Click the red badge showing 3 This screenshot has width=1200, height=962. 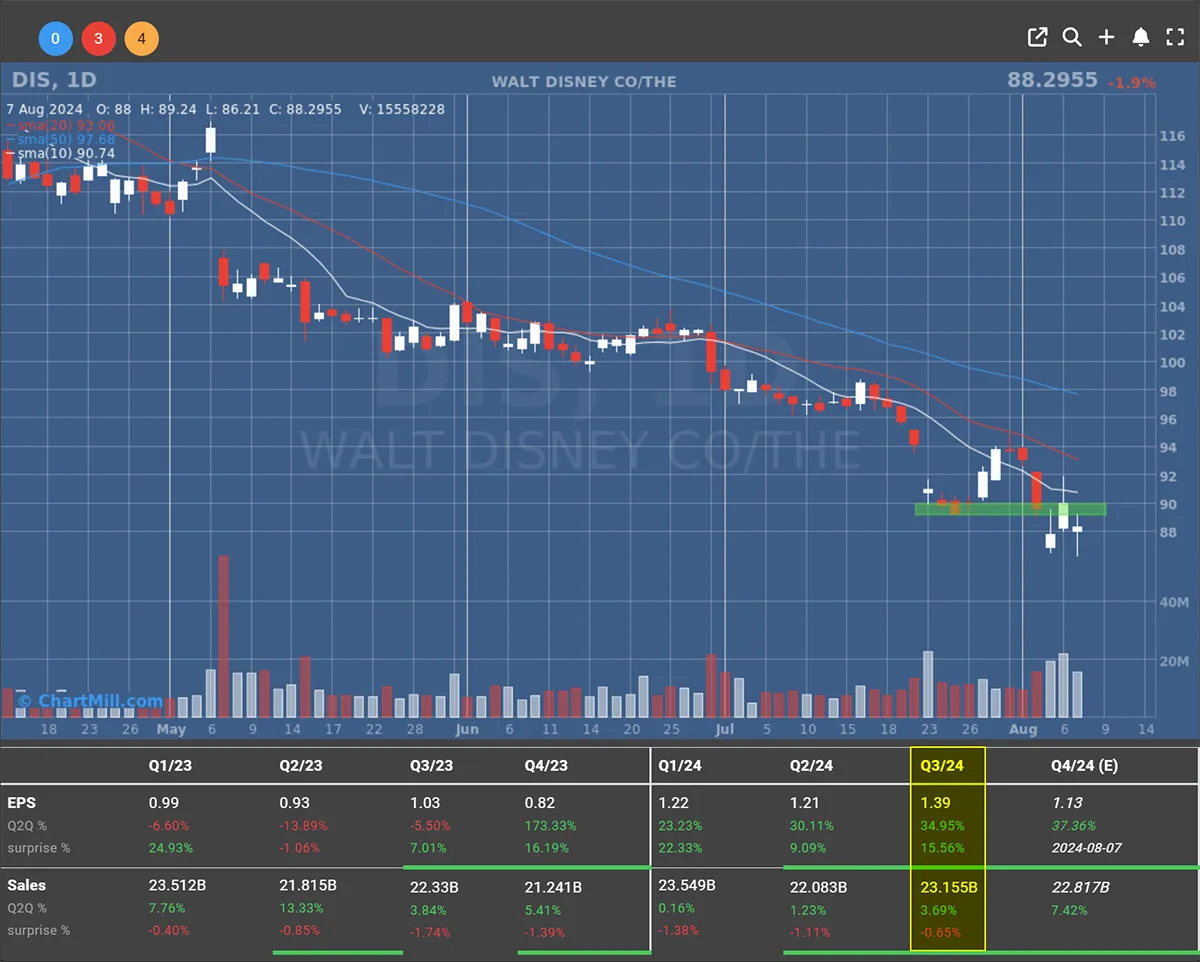click(x=99, y=39)
